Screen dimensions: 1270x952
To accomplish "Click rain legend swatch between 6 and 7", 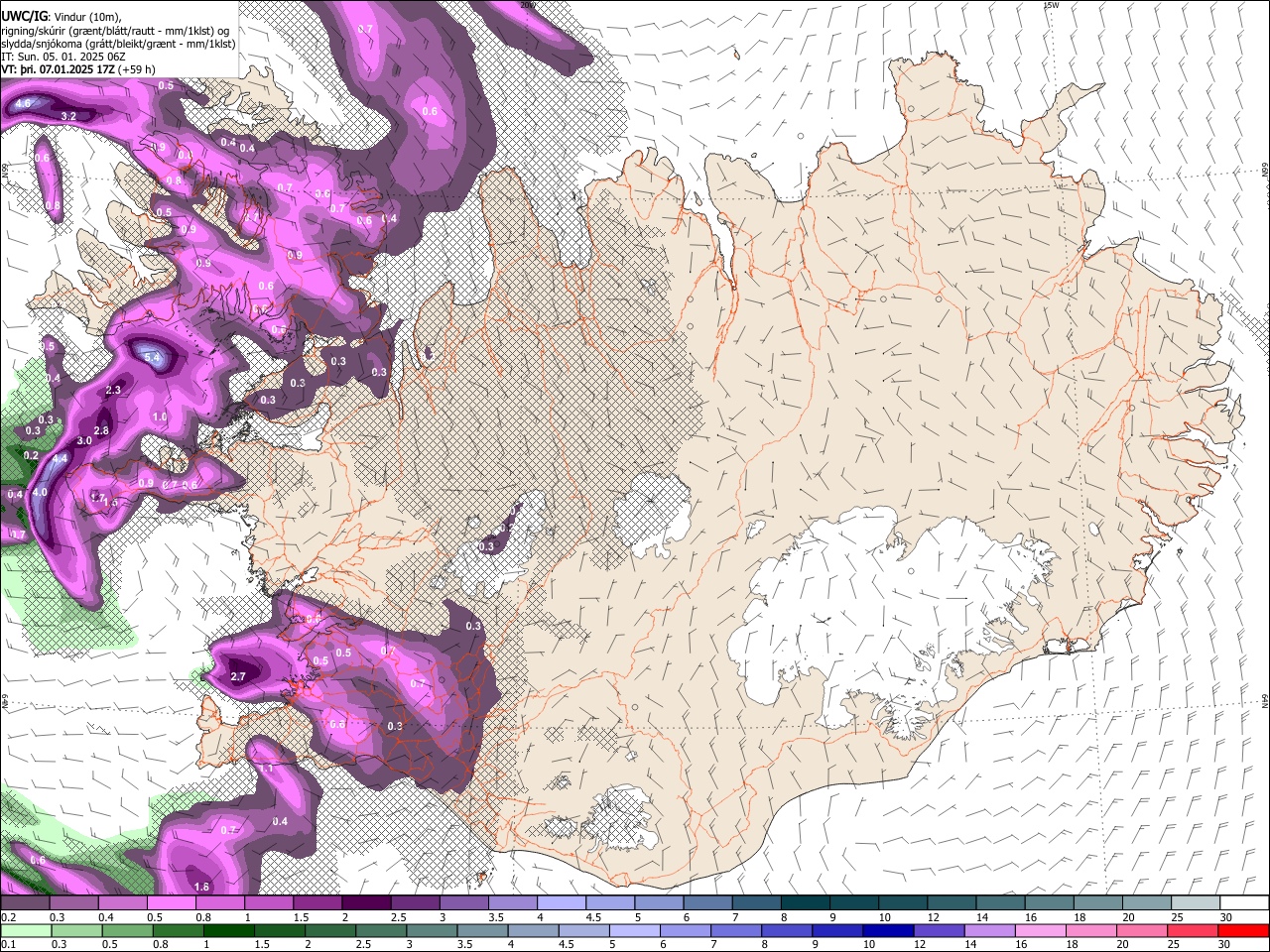I will coord(686,930).
